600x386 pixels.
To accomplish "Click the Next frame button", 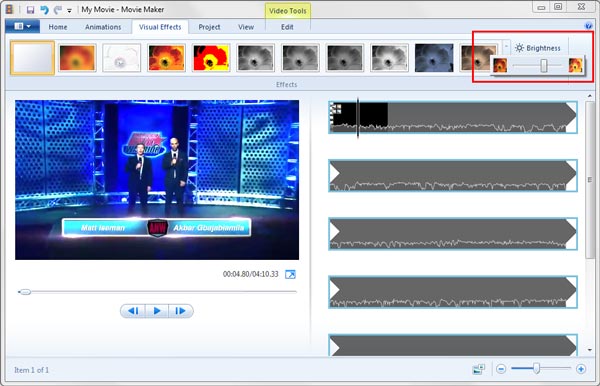I will tap(181, 311).
